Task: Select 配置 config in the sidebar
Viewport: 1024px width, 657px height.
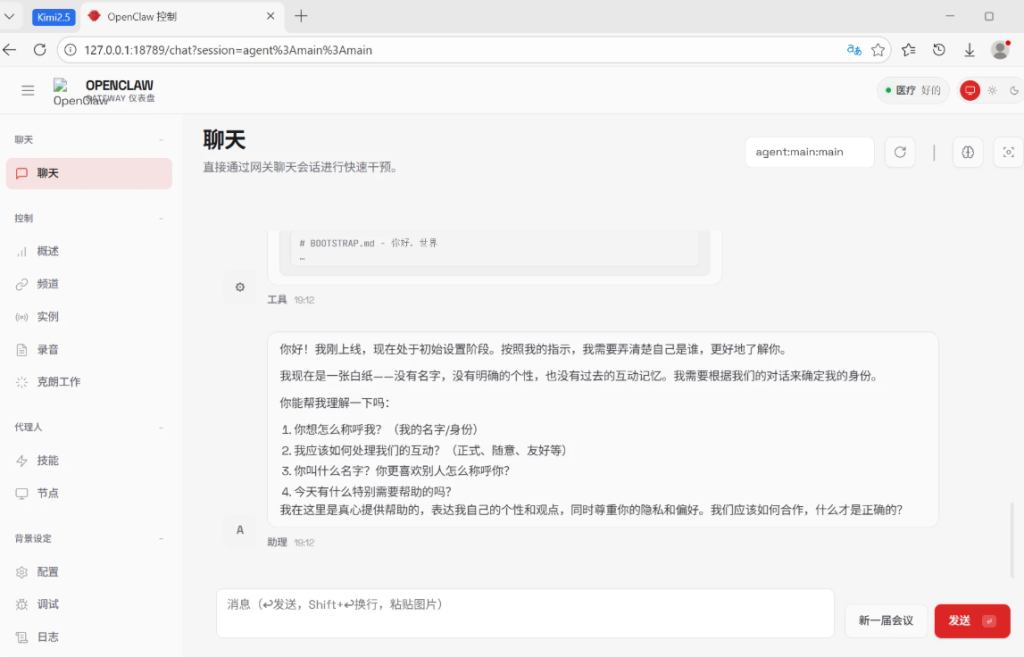Action: [x=47, y=572]
